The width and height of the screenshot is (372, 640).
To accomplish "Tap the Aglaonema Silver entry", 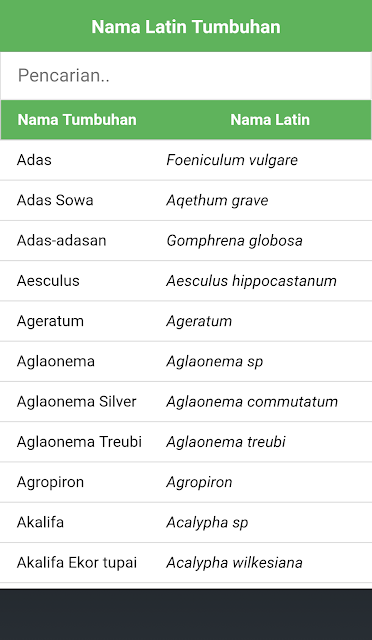I will tap(186, 402).
